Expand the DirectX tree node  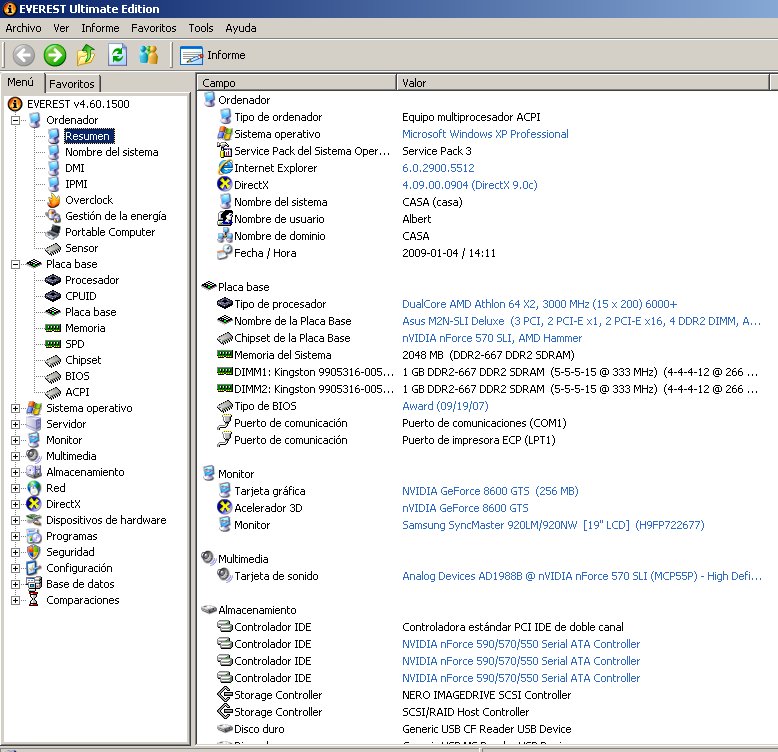coord(16,504)
